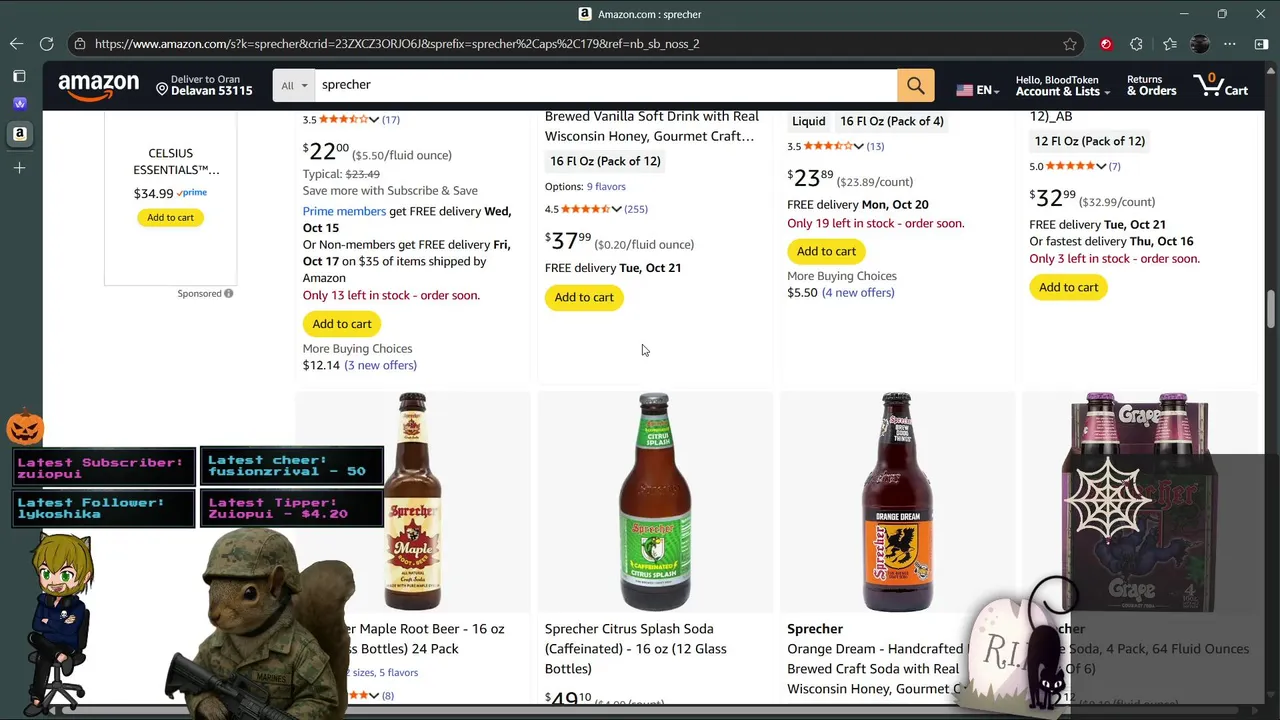Click the 7 ratings count link

(x=1114, y=166)
